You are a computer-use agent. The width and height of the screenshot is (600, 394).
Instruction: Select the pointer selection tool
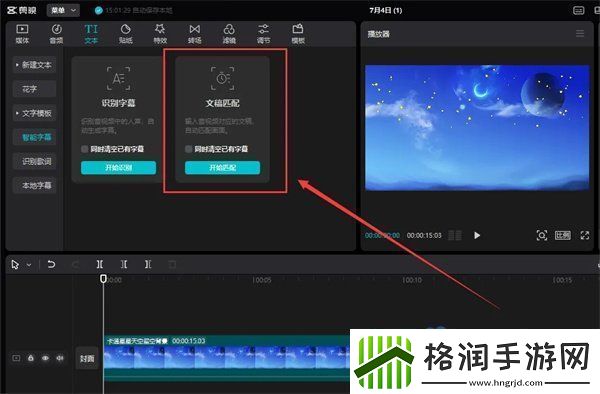(x=15, y=264)
